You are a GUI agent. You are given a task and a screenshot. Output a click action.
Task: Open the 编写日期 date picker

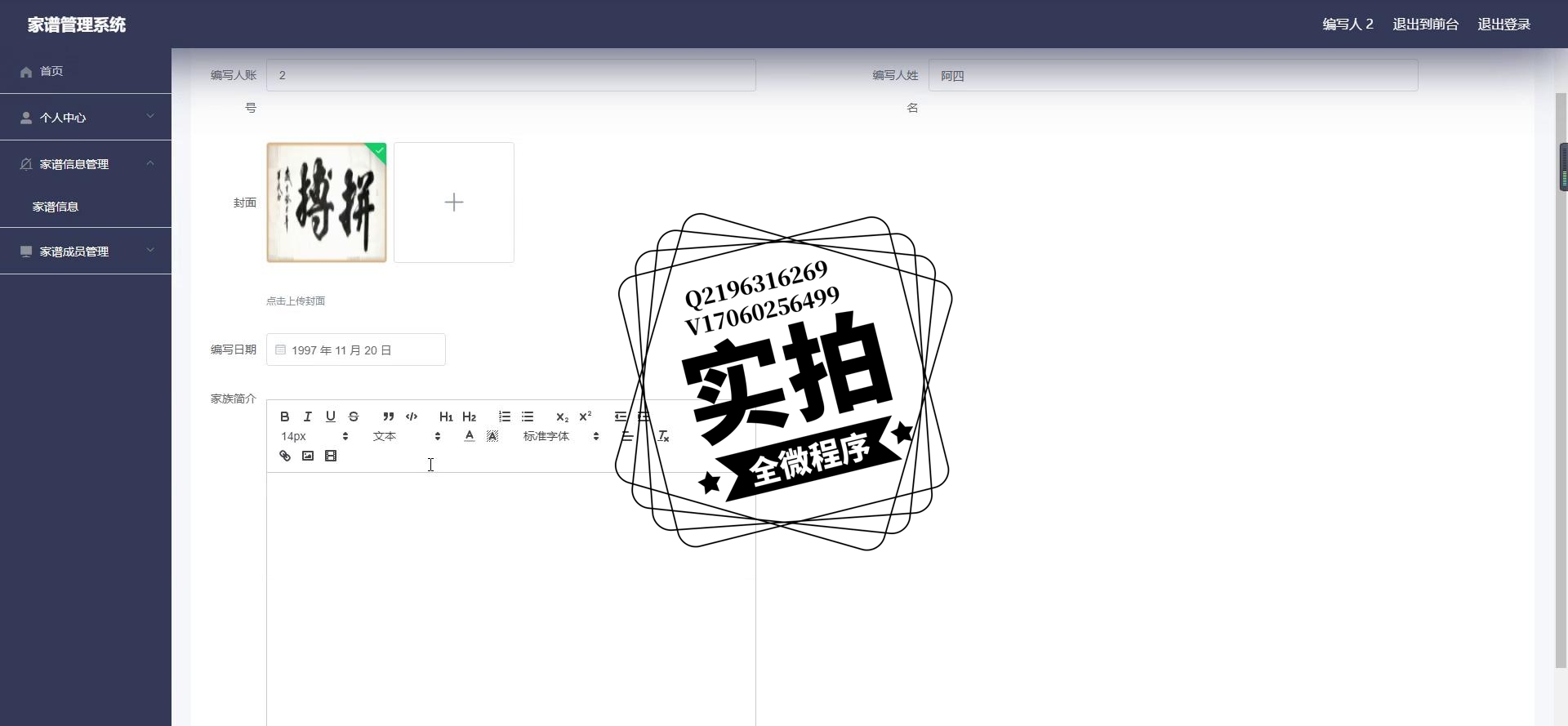click(356, 350)
